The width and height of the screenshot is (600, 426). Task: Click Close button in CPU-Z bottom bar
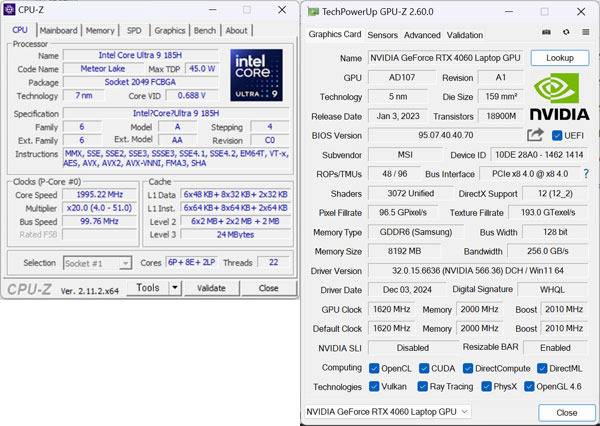pos(269,288)
